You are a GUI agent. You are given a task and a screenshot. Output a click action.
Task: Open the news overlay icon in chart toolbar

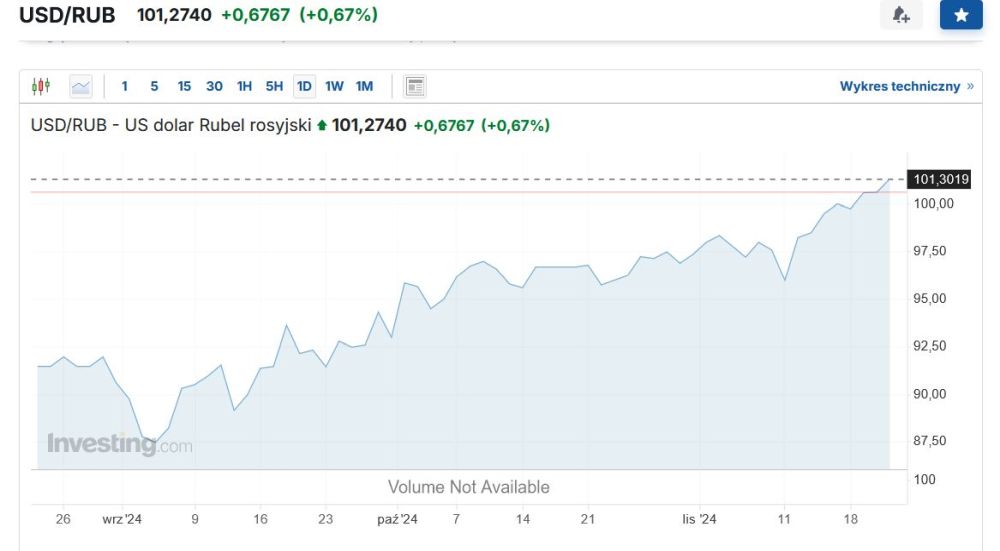[x=415, y=86]
